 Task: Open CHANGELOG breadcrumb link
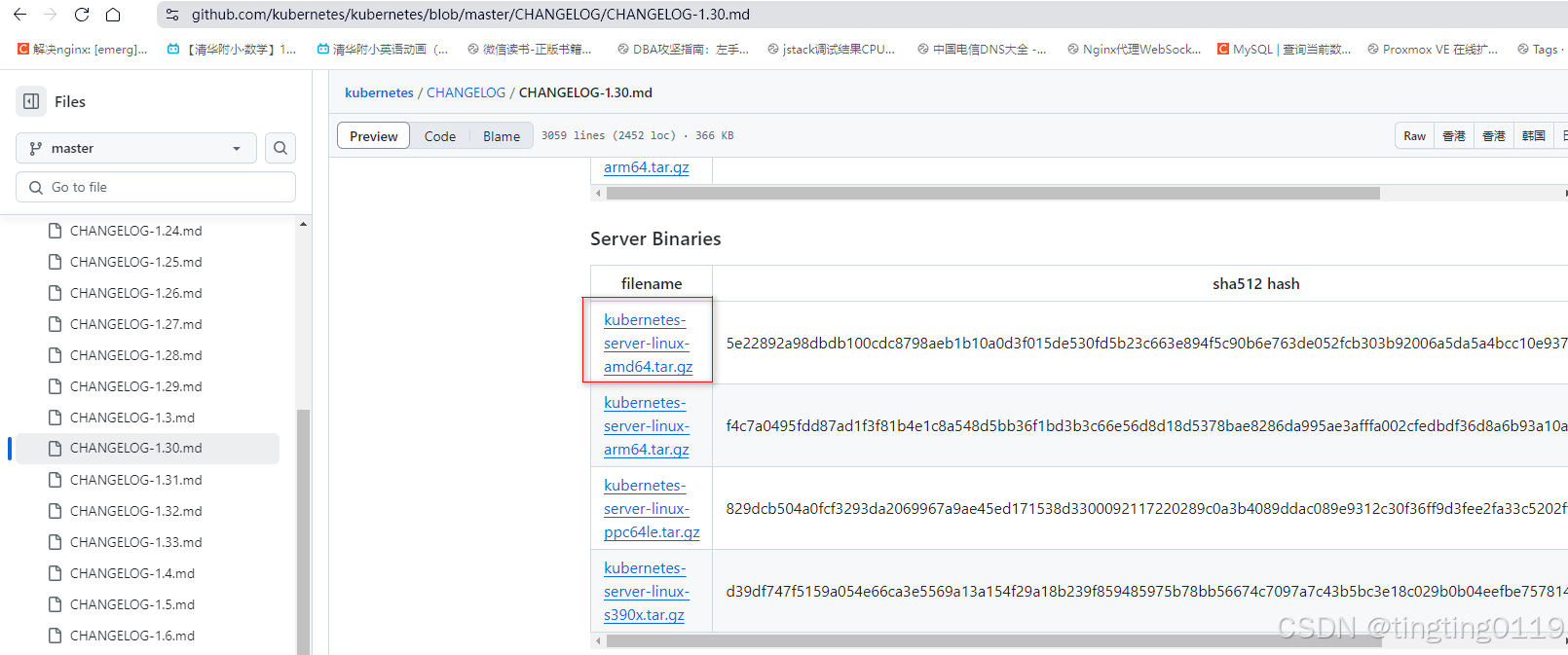[466, 92]
